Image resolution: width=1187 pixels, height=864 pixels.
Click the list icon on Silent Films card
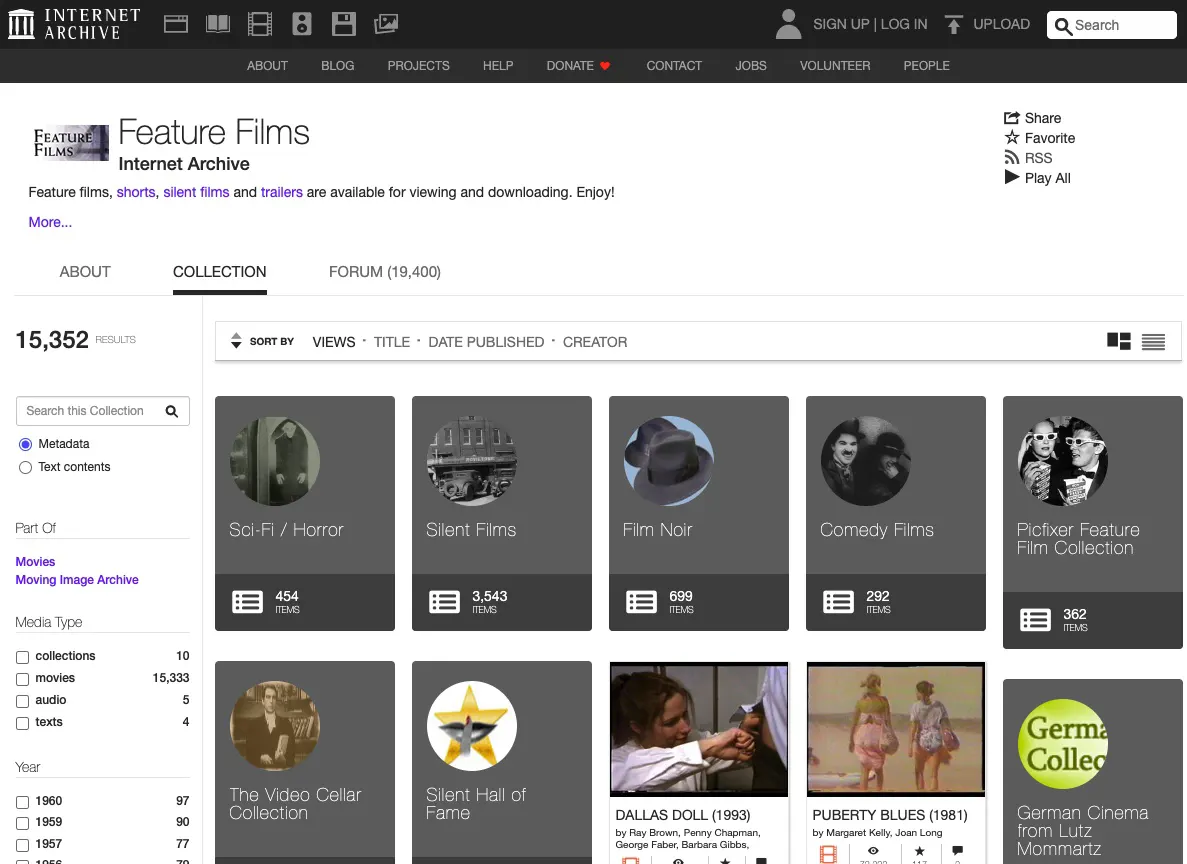[444, 602]
